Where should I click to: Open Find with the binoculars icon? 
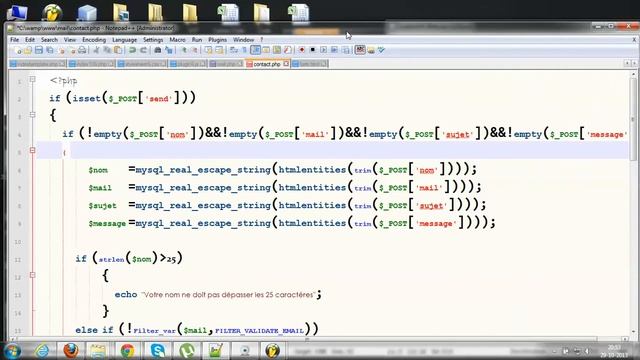tap(158, 50)
